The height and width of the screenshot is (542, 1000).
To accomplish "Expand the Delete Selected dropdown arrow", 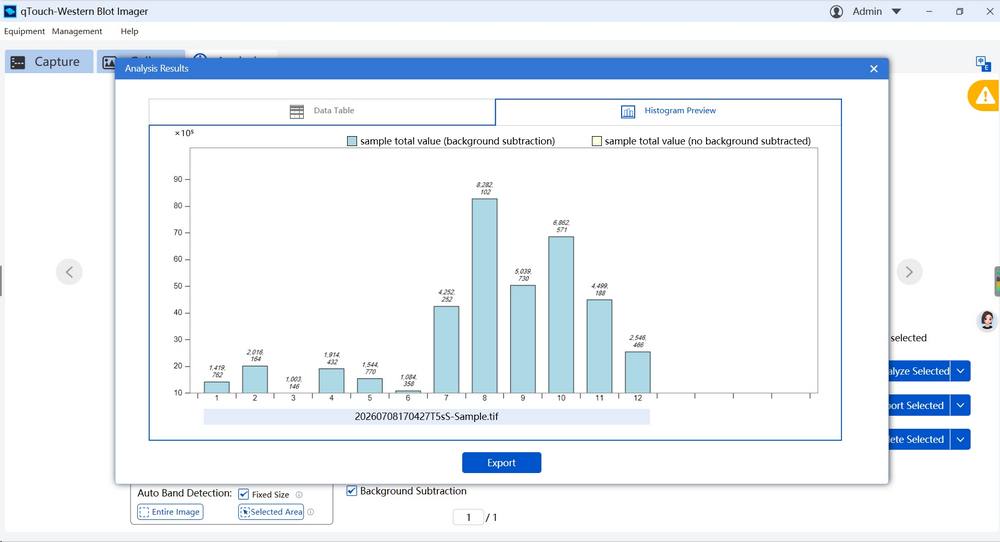I will (960, 439).
